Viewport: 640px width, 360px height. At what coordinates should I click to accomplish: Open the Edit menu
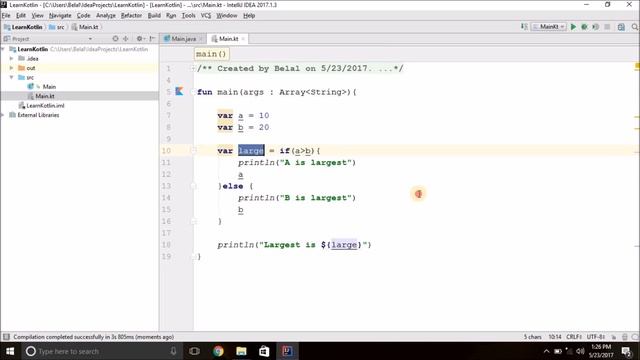click(x=21, y=16)
